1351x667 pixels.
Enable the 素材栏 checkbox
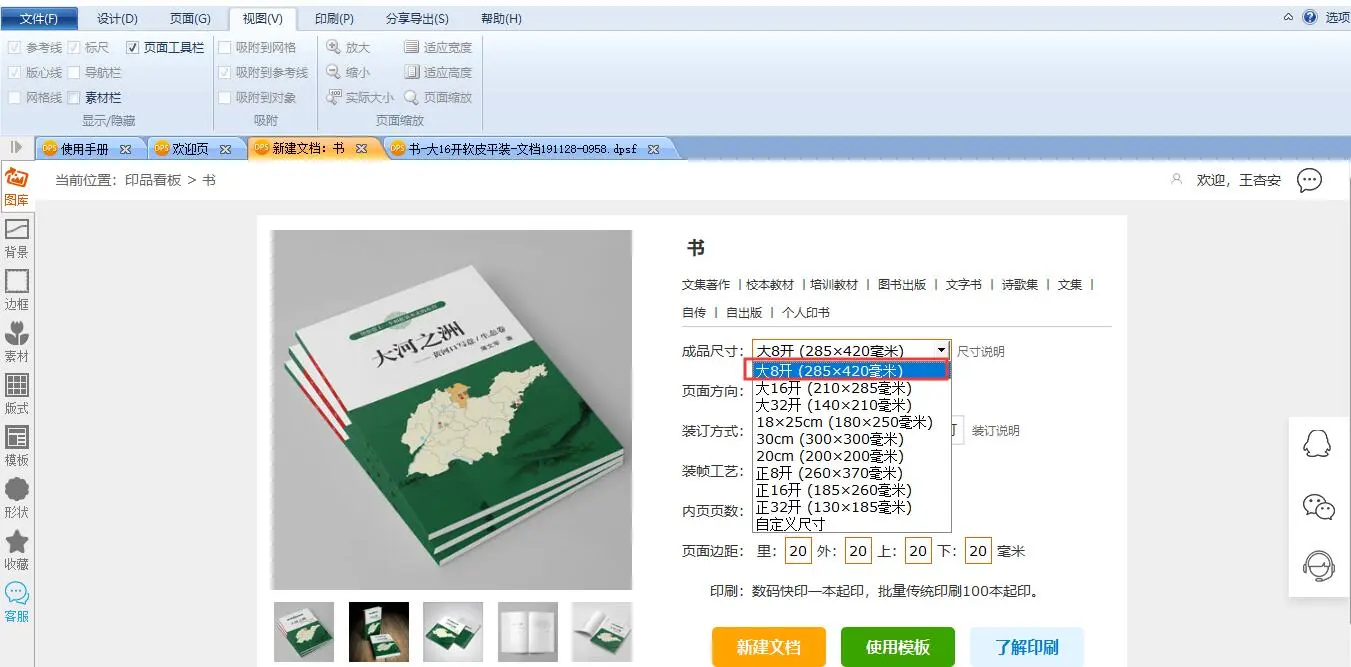tap(73, 97)
